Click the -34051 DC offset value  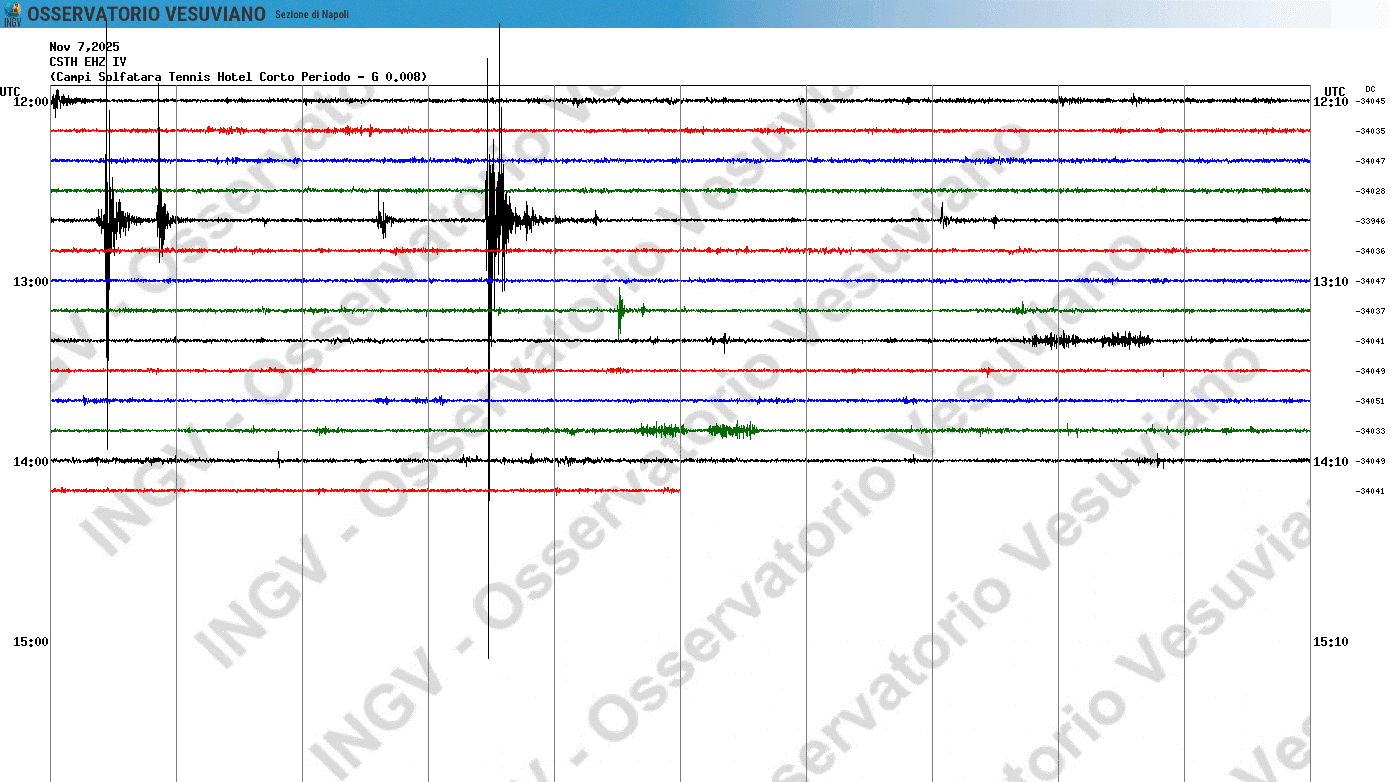[x=1370, y=401]
